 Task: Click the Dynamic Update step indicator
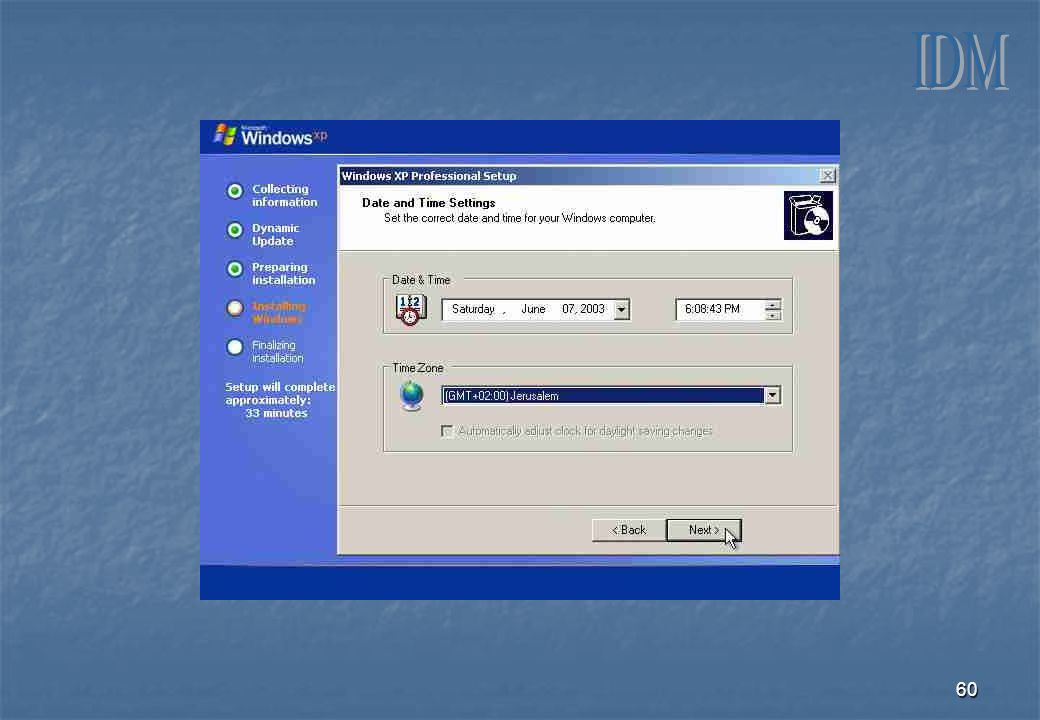pos(235,231)
